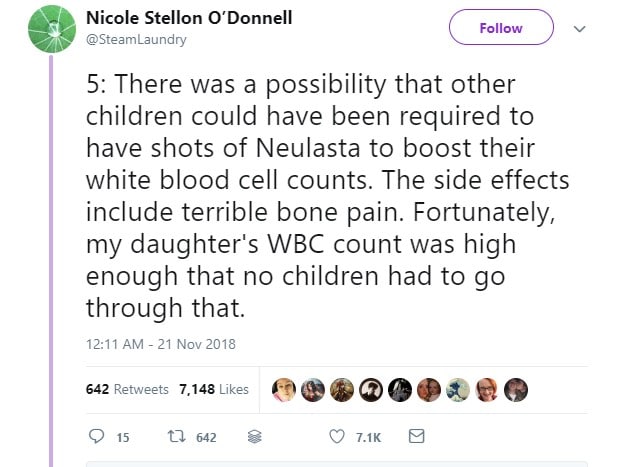The height and width of the screenshot is (467, 623).
Task: Click the Great Wave liker avatar
Action: (x=458, y=389)
